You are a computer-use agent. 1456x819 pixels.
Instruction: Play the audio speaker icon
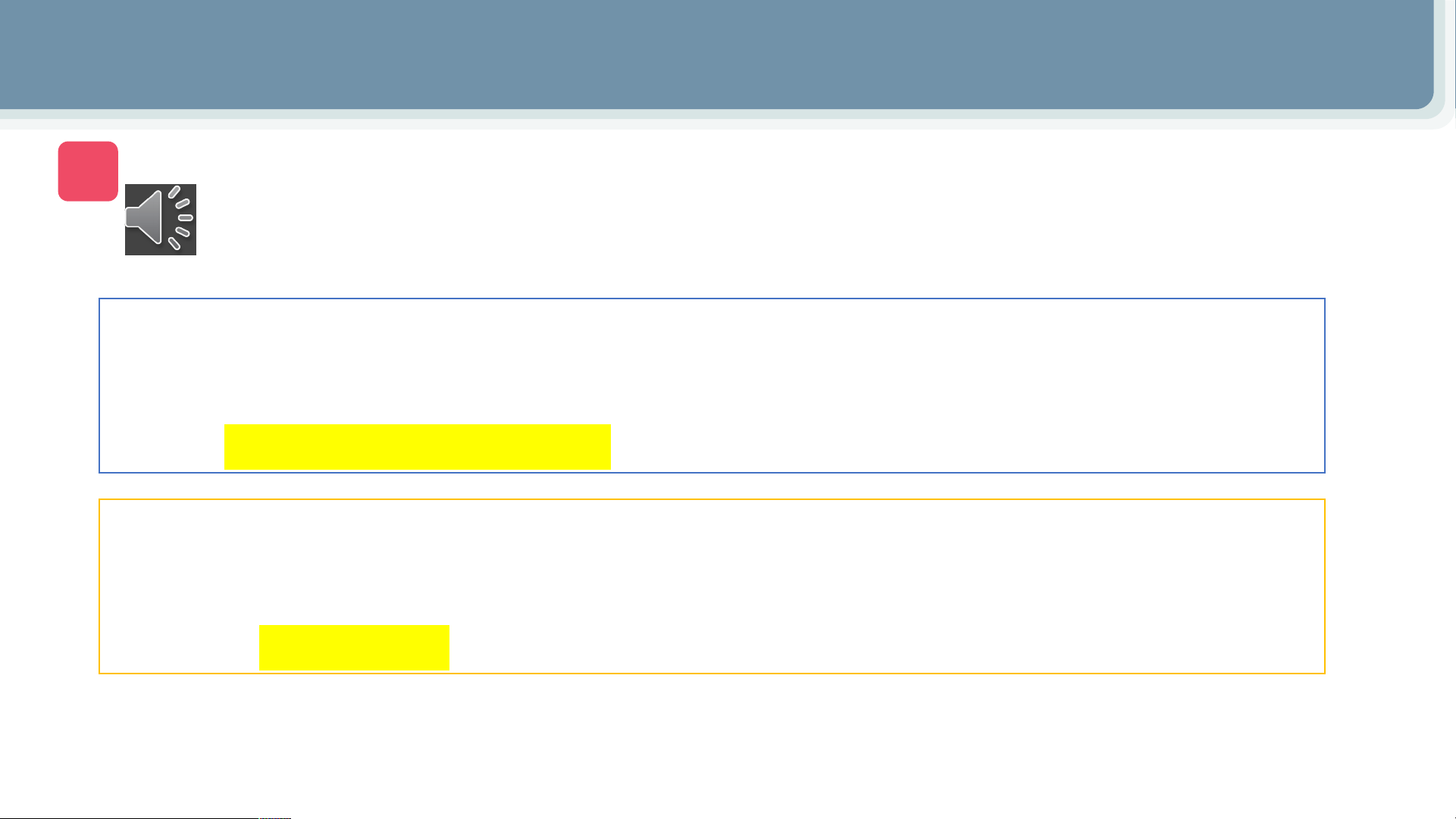[x=161, y=220]
